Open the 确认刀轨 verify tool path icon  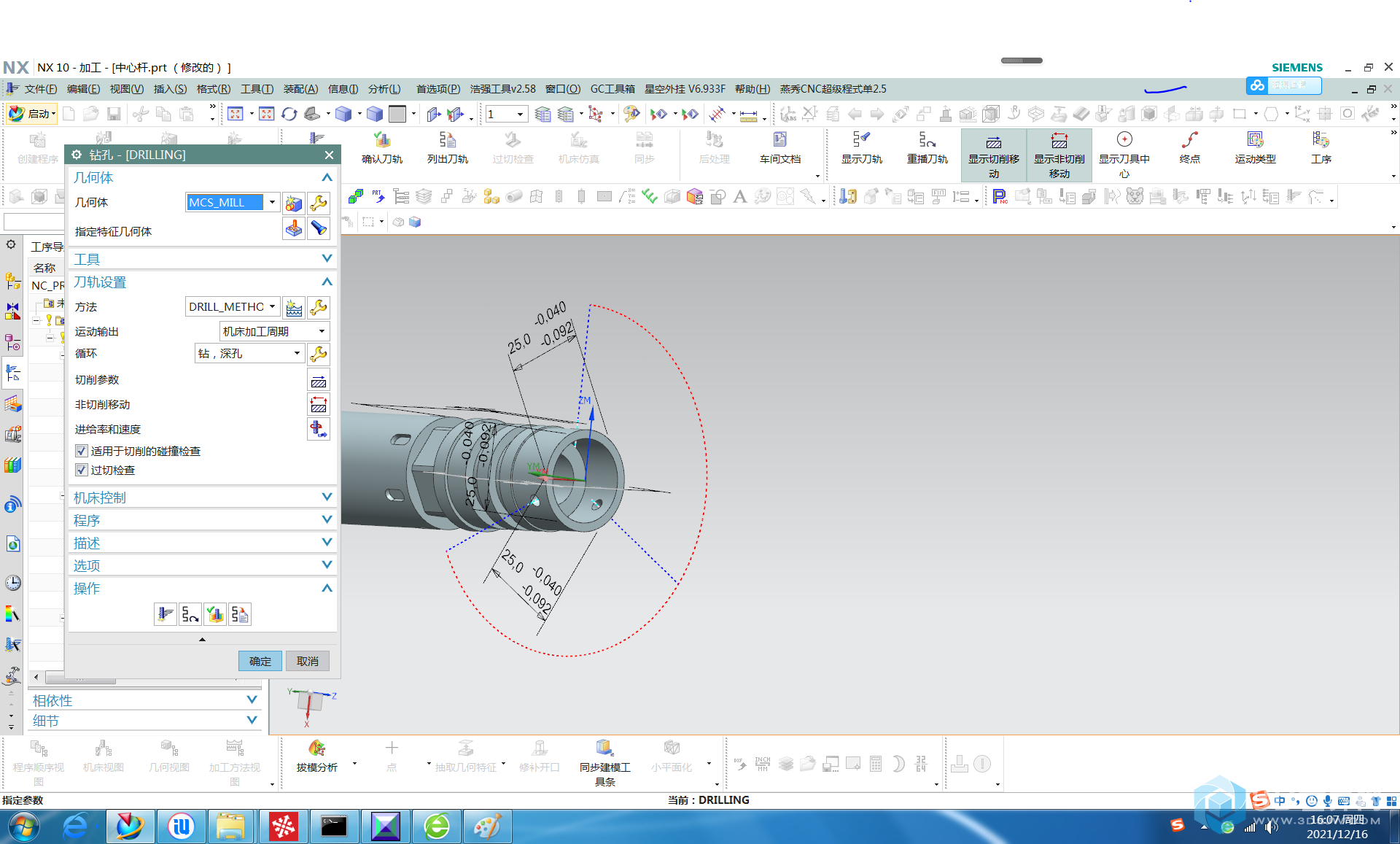click(x=381, y=148)
